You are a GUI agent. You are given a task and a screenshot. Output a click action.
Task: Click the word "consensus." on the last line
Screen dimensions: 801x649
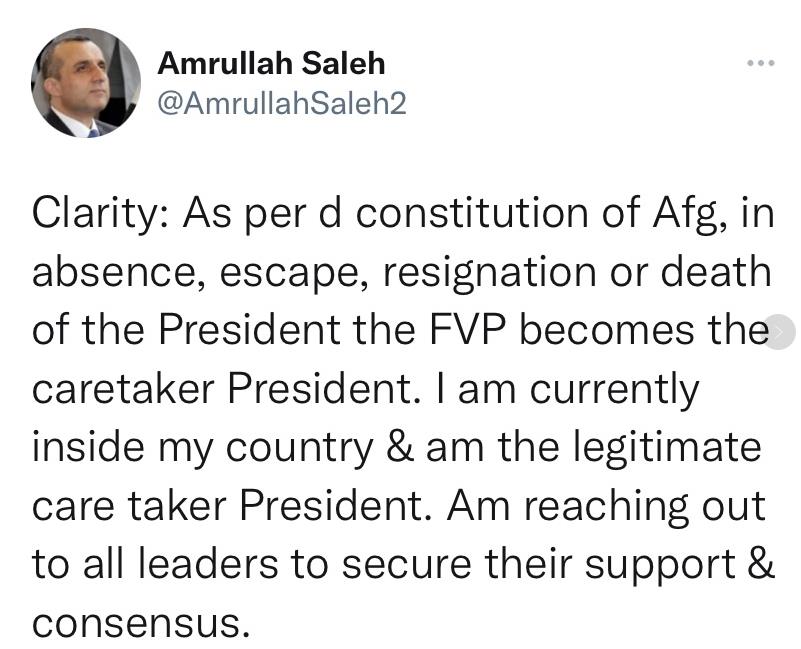tap(138, 622)
